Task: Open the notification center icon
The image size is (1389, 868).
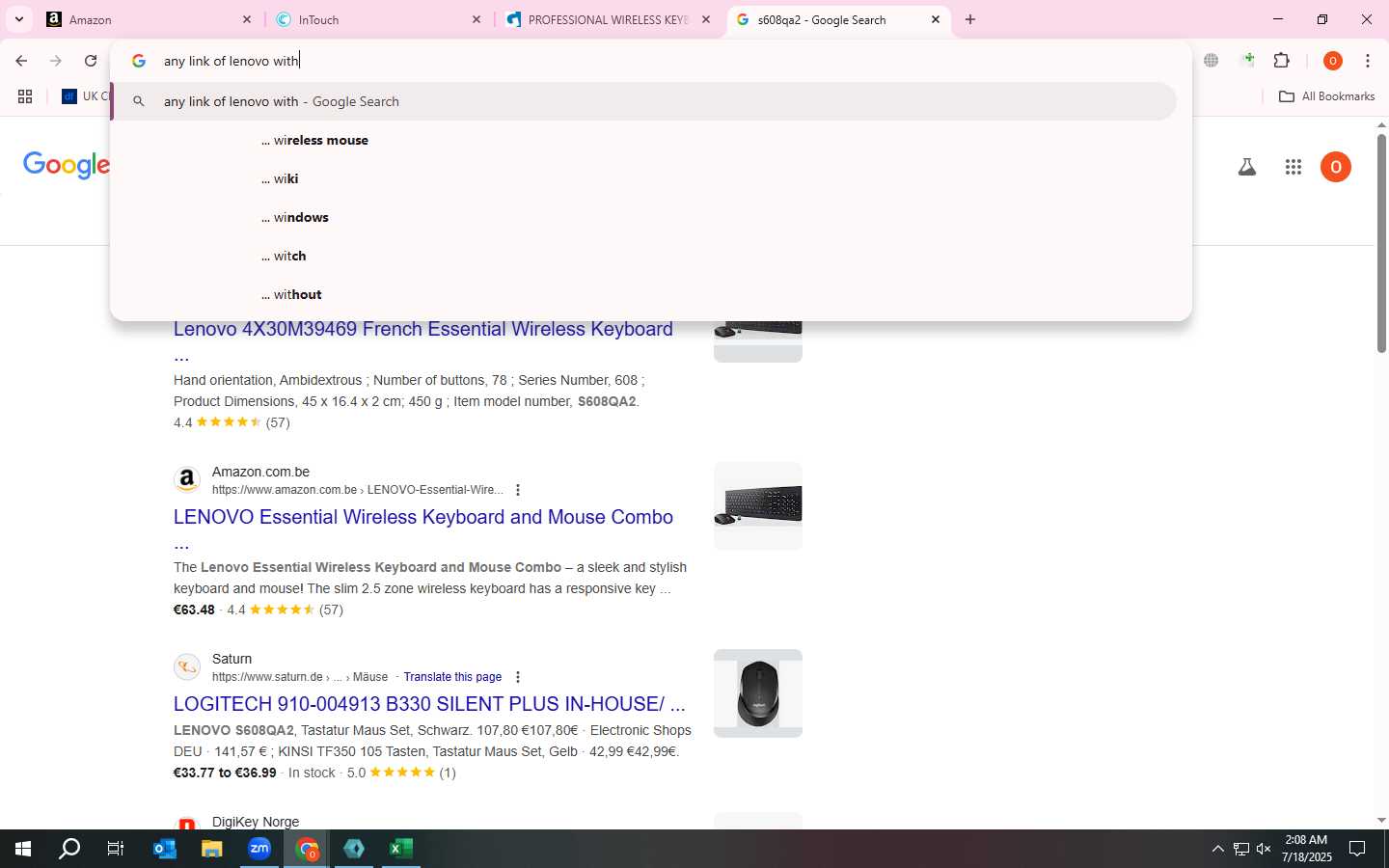Action: click(1357, 849)
